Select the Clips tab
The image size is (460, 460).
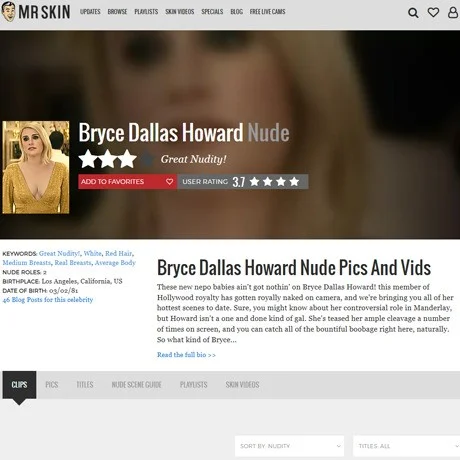(19, 385)
